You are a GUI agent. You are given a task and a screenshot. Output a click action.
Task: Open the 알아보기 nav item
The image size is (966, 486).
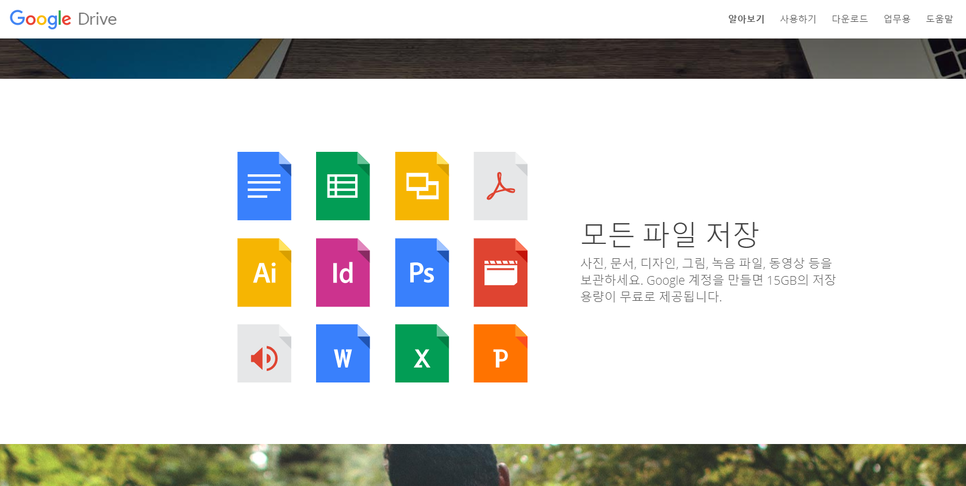point(746,19)
